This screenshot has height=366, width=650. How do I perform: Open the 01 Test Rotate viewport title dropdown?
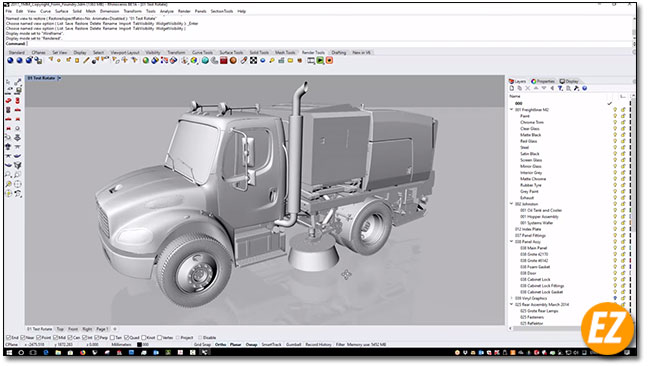click(60, 78)
